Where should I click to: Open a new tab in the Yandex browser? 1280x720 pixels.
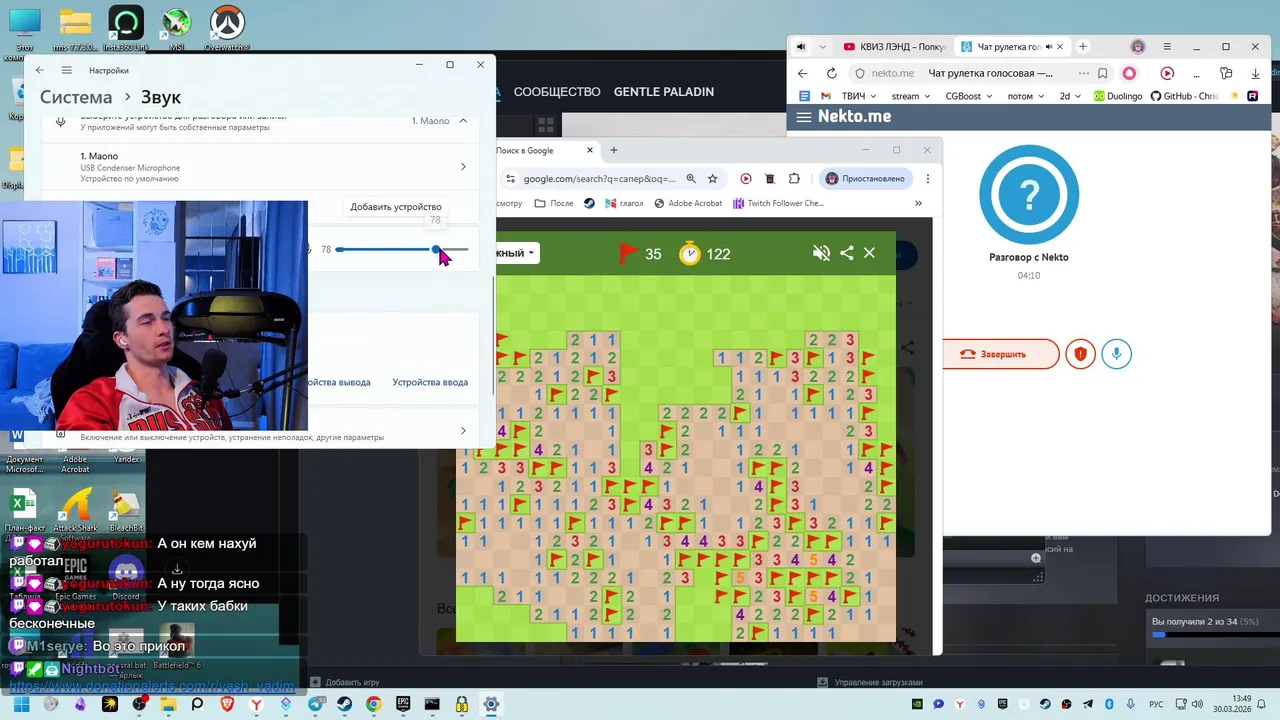click(x=1083, y=47)
